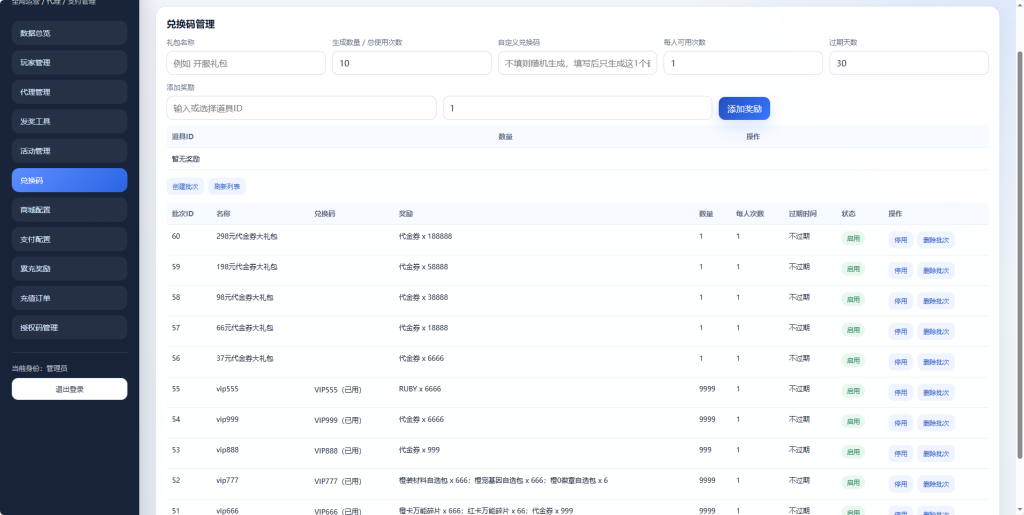Click reward text 代金券 x 188888

pos(425,236)
